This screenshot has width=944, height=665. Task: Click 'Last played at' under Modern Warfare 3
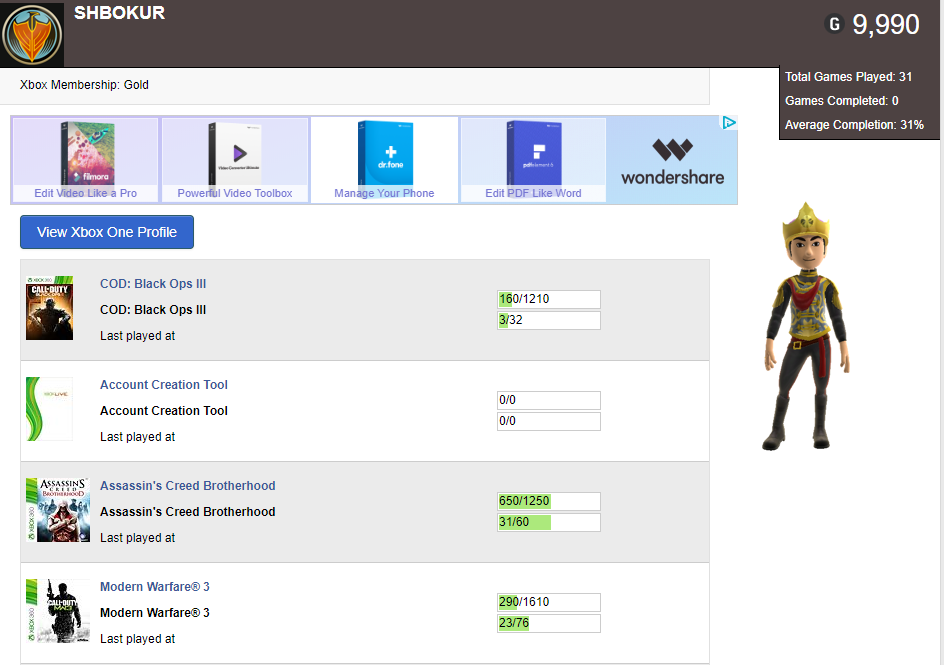coord(137,639)
